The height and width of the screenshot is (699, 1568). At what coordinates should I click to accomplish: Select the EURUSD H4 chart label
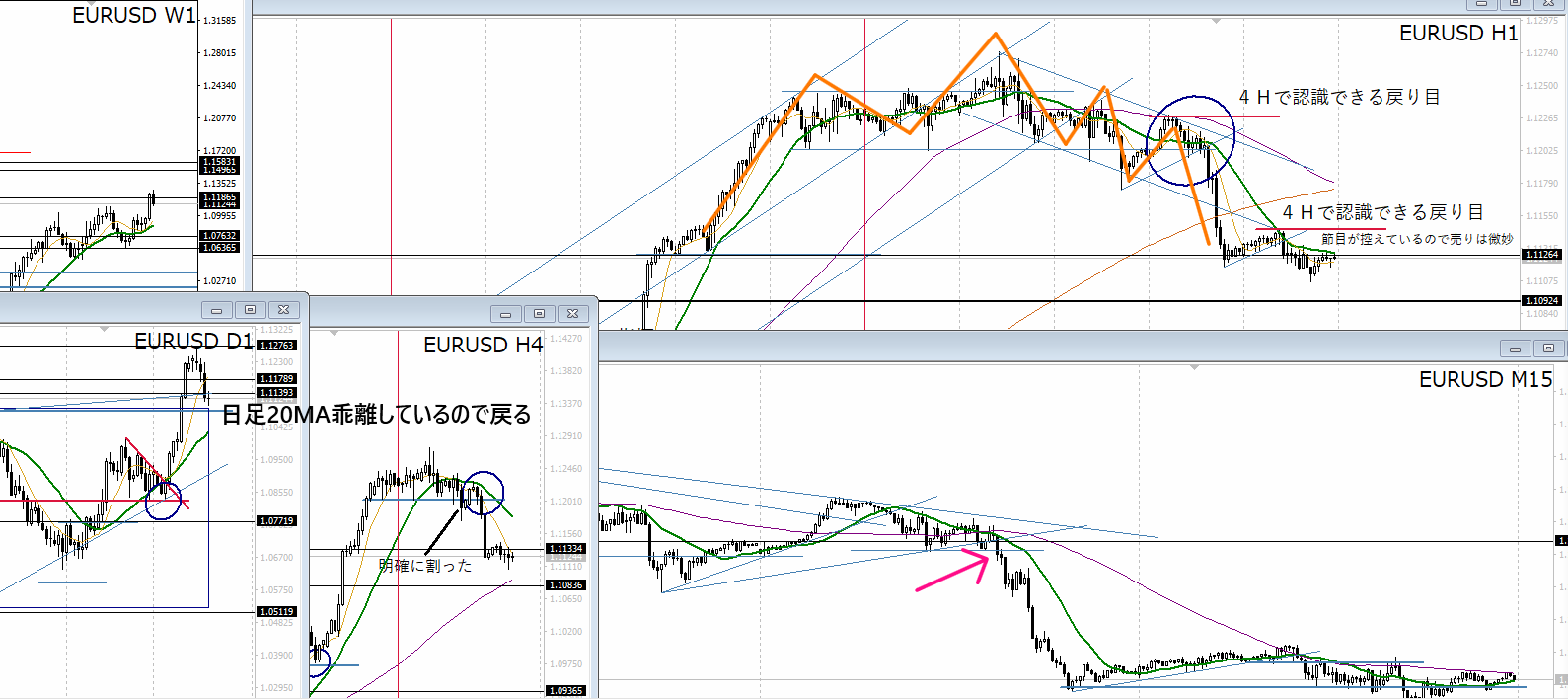pyautogui.click(x=484, y=345)
